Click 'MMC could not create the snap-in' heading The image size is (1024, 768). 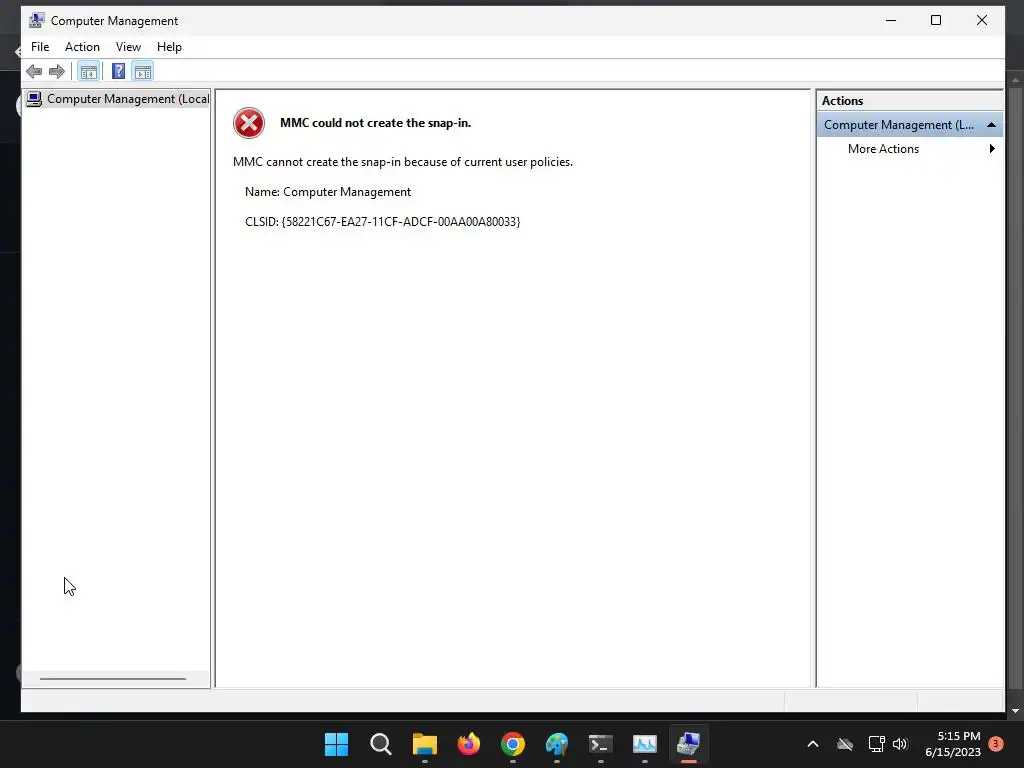coord(376,123)
